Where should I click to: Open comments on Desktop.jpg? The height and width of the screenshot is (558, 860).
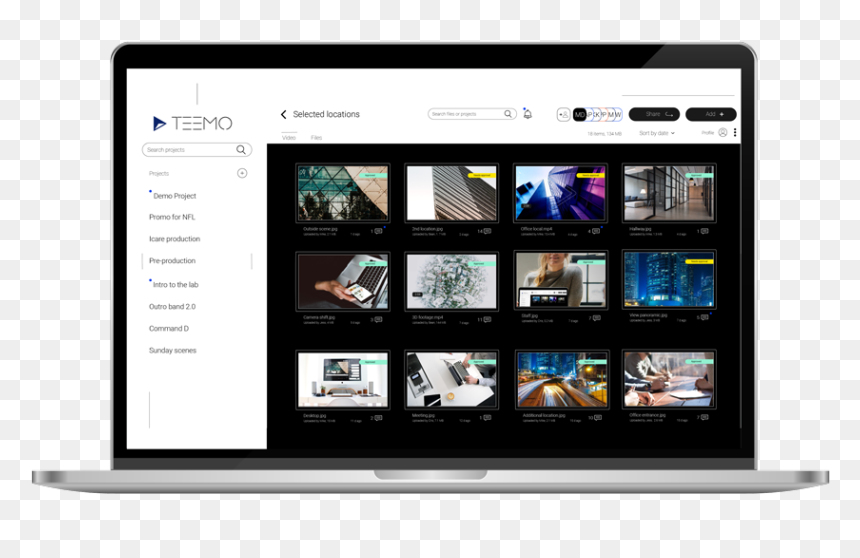[x=378, y=418]
